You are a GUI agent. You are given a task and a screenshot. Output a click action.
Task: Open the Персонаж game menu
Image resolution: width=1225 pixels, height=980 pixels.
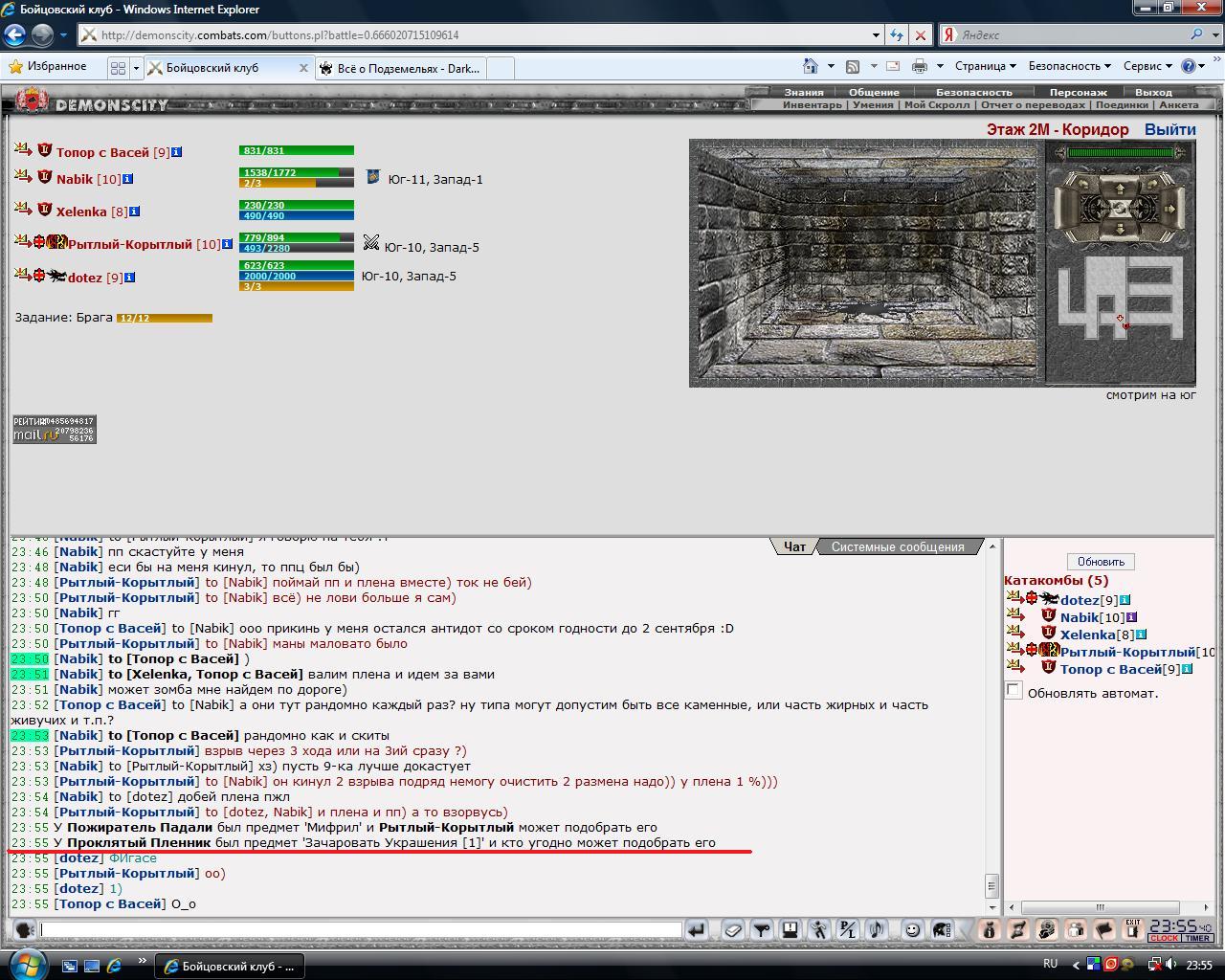click(x=1078, y=92)
